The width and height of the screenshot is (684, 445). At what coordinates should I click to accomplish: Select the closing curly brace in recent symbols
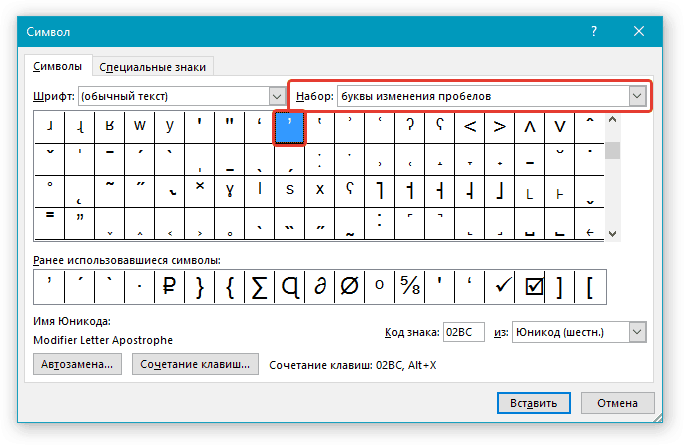(199, 288)
